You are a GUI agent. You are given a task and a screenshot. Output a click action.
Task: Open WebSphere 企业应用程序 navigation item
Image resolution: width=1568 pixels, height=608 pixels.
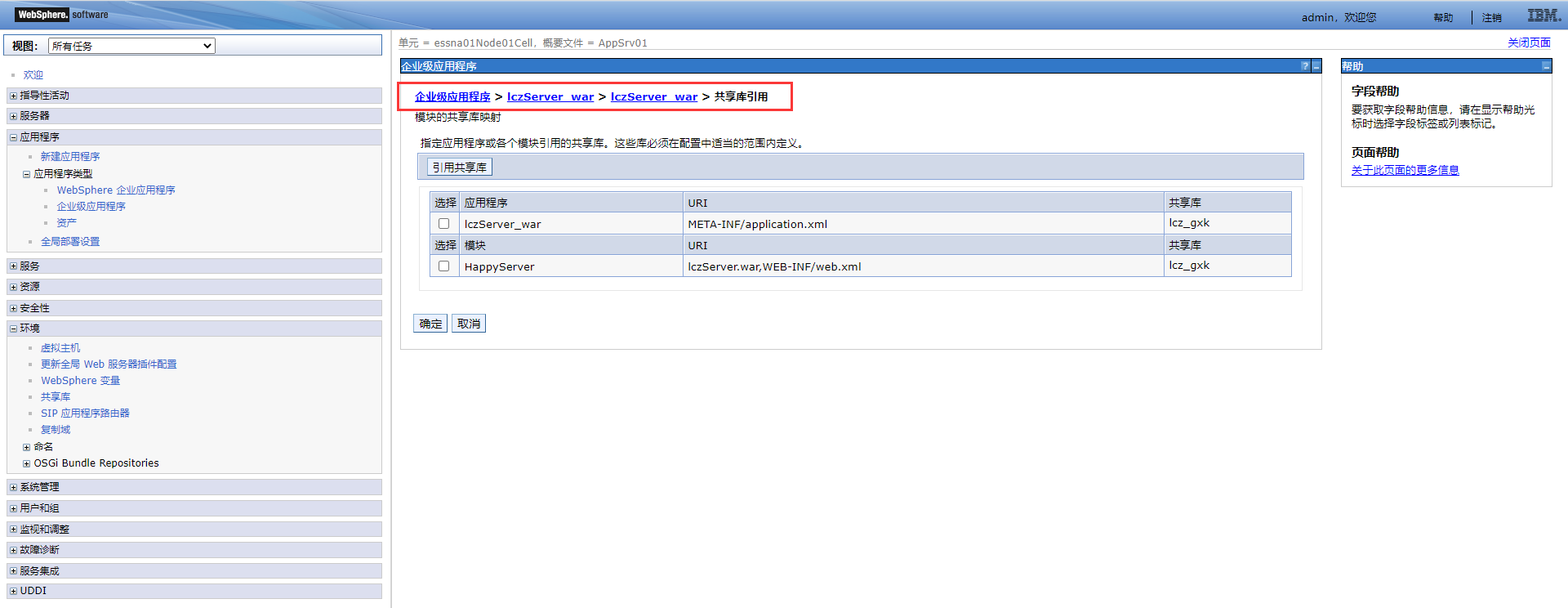coord(116,190)
